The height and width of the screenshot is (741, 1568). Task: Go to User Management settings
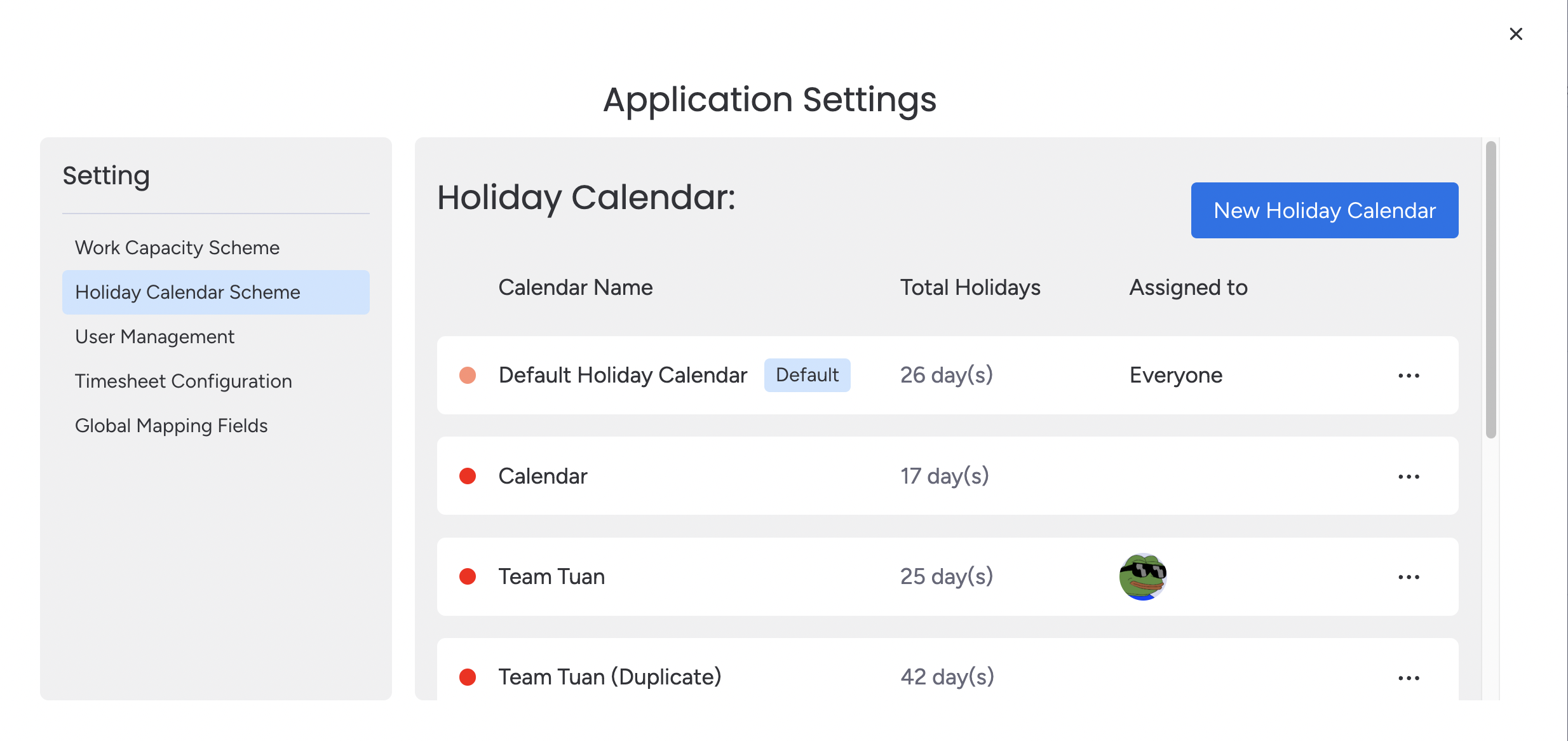[x=154, y=337]
